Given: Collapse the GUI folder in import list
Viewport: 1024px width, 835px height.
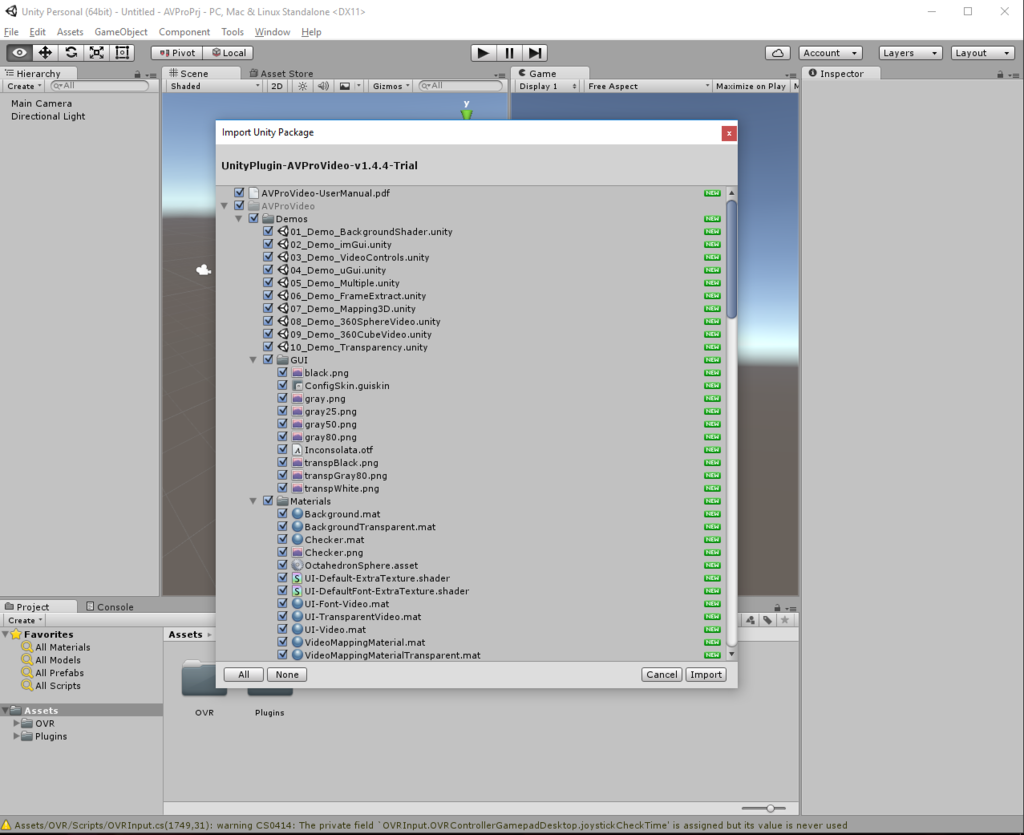Looking at the screenshot, I should tap(253, 360).
